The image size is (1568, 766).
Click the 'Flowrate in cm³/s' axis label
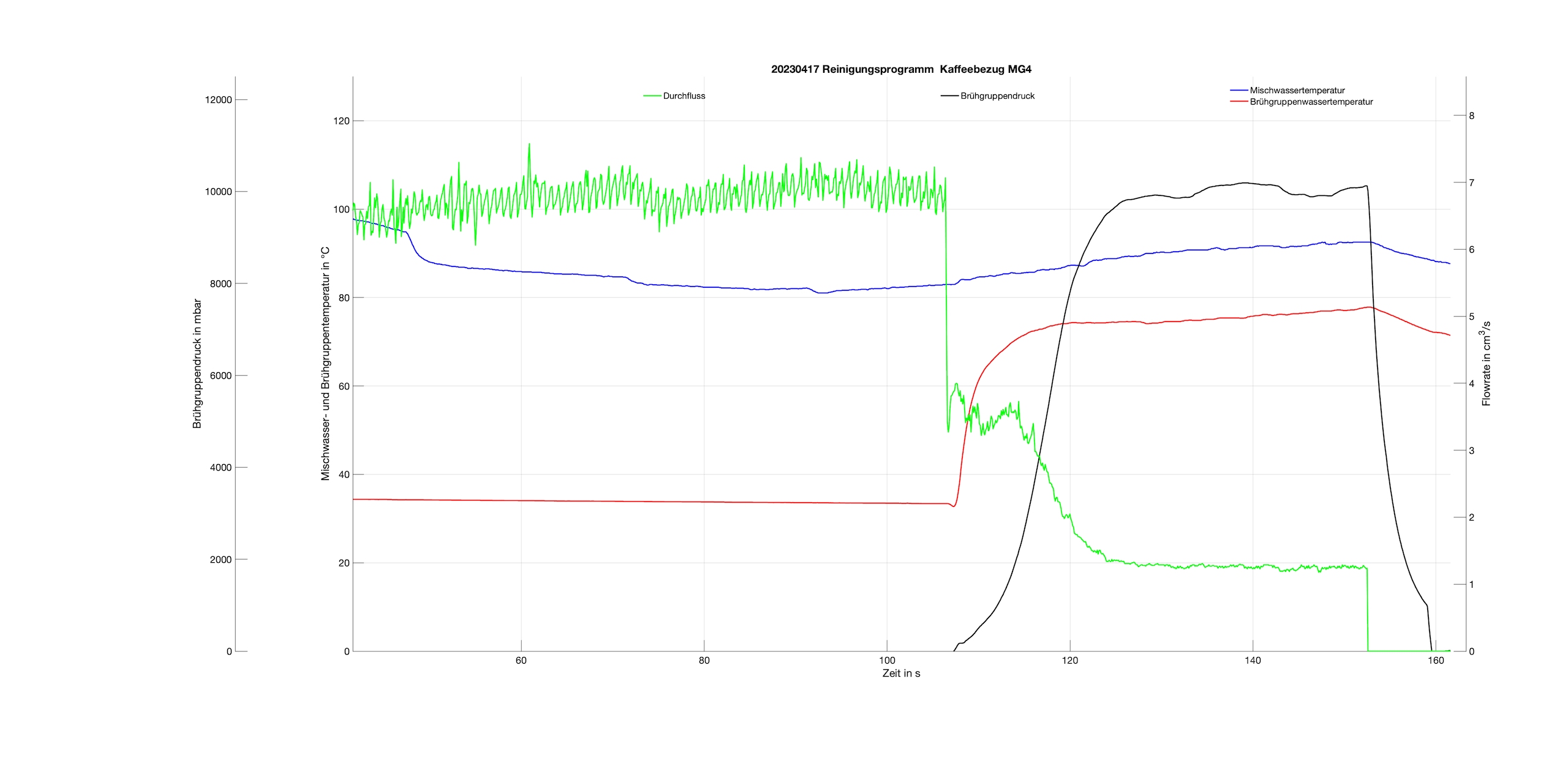[x=1487, y=364]
